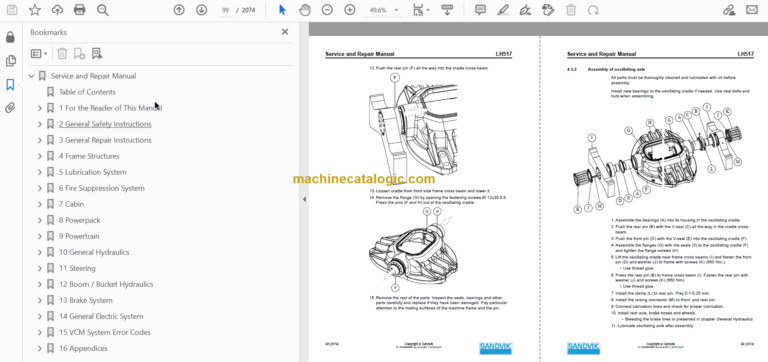Image resolution: width=768 pixels, height=362 pixels.
Task: Jump to 16 Appendices section
Action: (x=83, y=348)
